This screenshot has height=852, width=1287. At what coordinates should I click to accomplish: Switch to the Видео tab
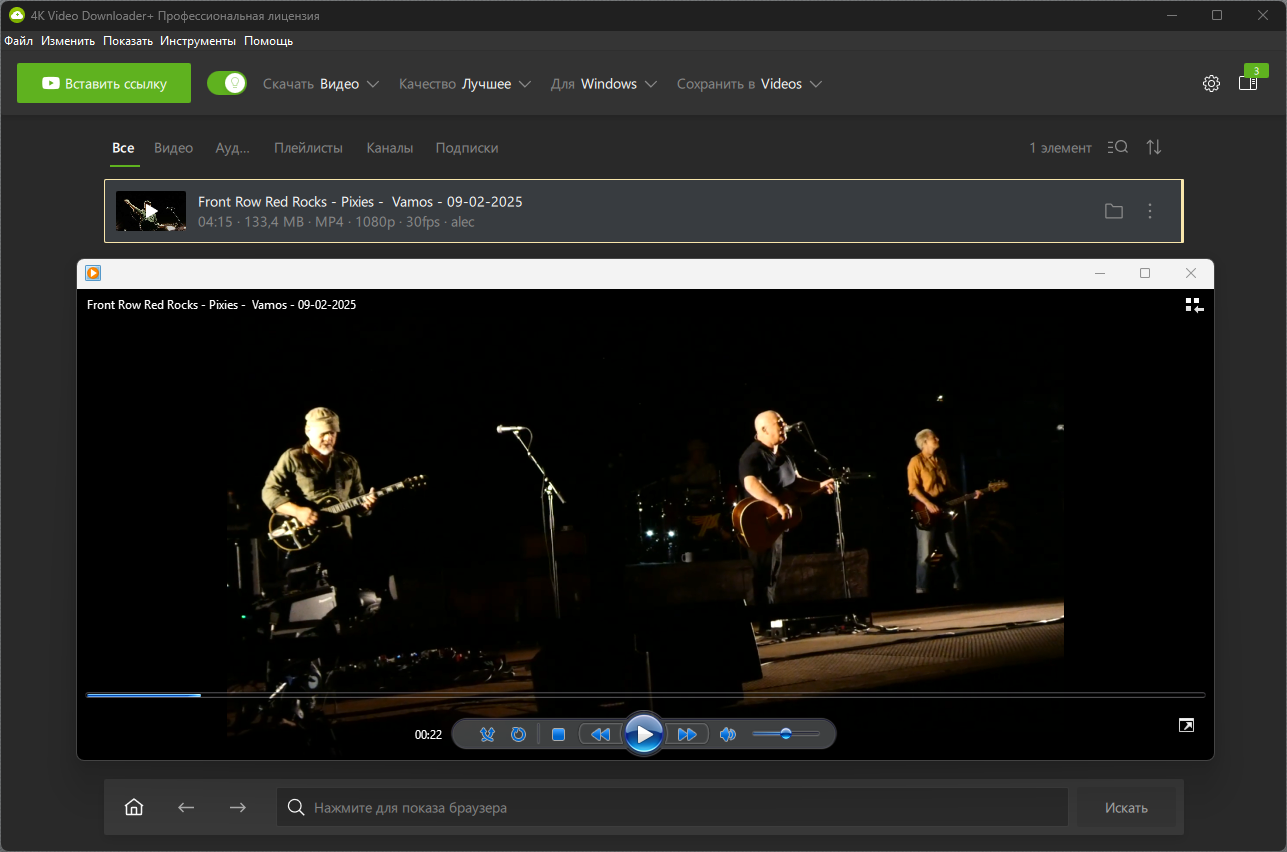point(173,148)
